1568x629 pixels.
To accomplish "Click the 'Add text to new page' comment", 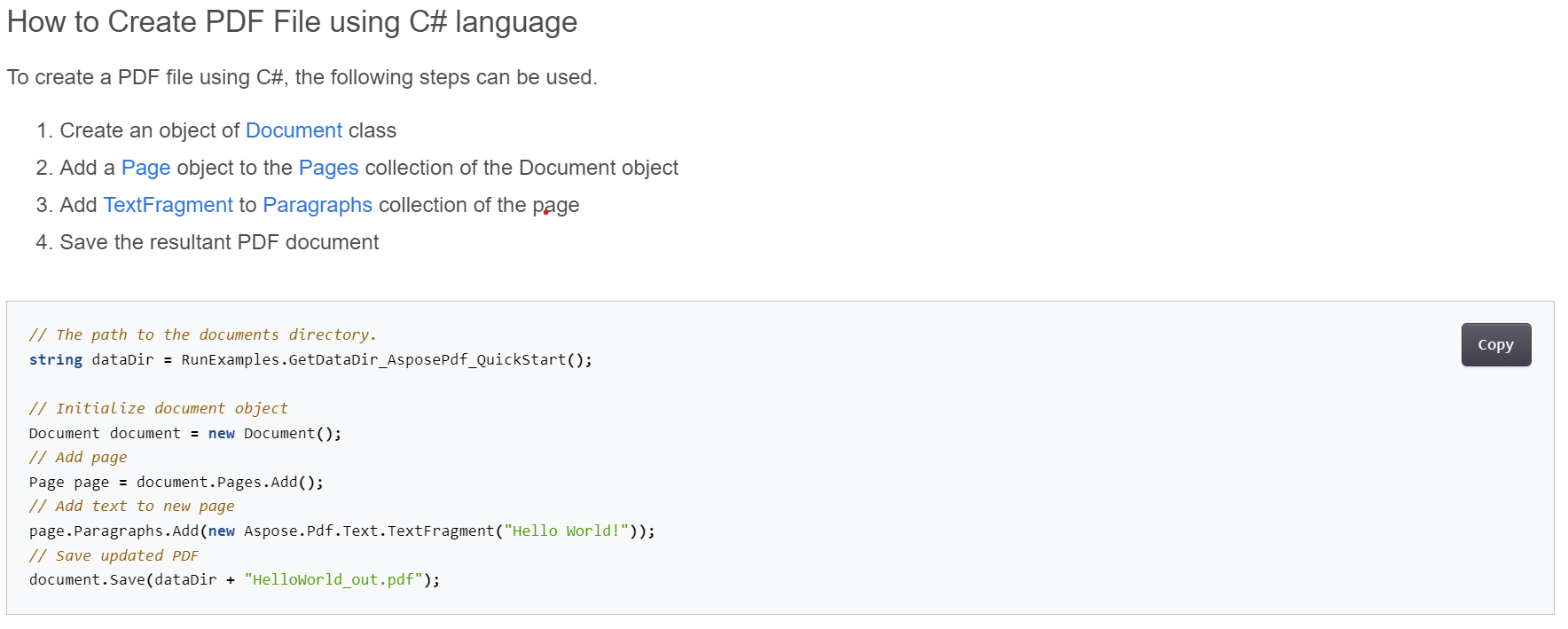I will click(131, 506).
